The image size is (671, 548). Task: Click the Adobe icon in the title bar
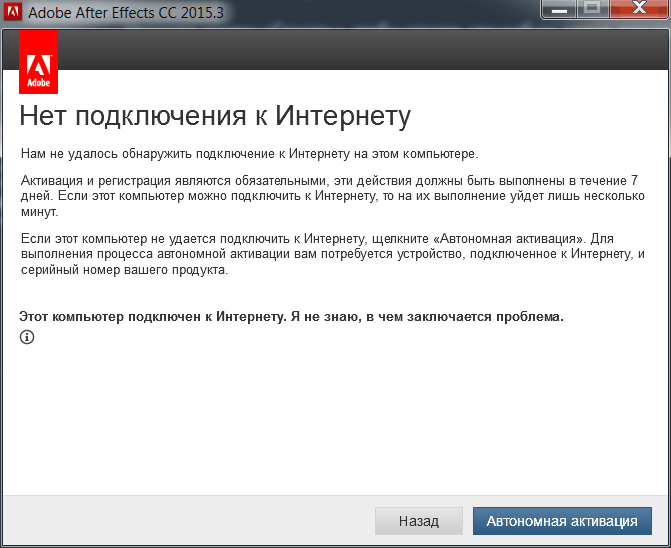pos(12,12)
